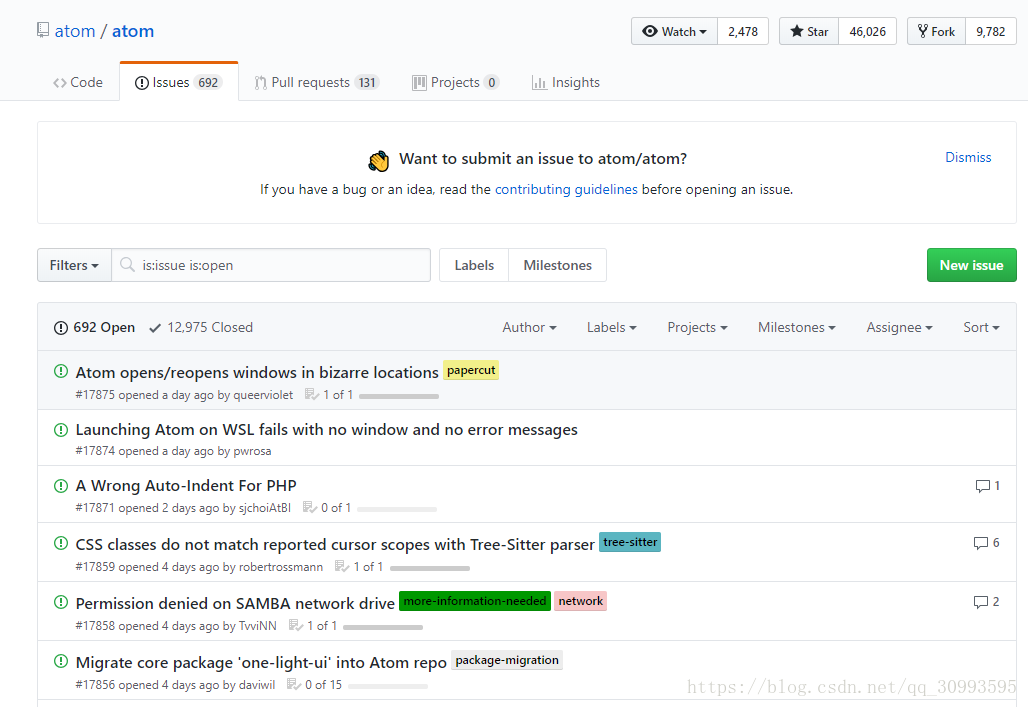Dismiss the submit issue banner
This screenshot has width=1028, height=707.
coord(968,157)
